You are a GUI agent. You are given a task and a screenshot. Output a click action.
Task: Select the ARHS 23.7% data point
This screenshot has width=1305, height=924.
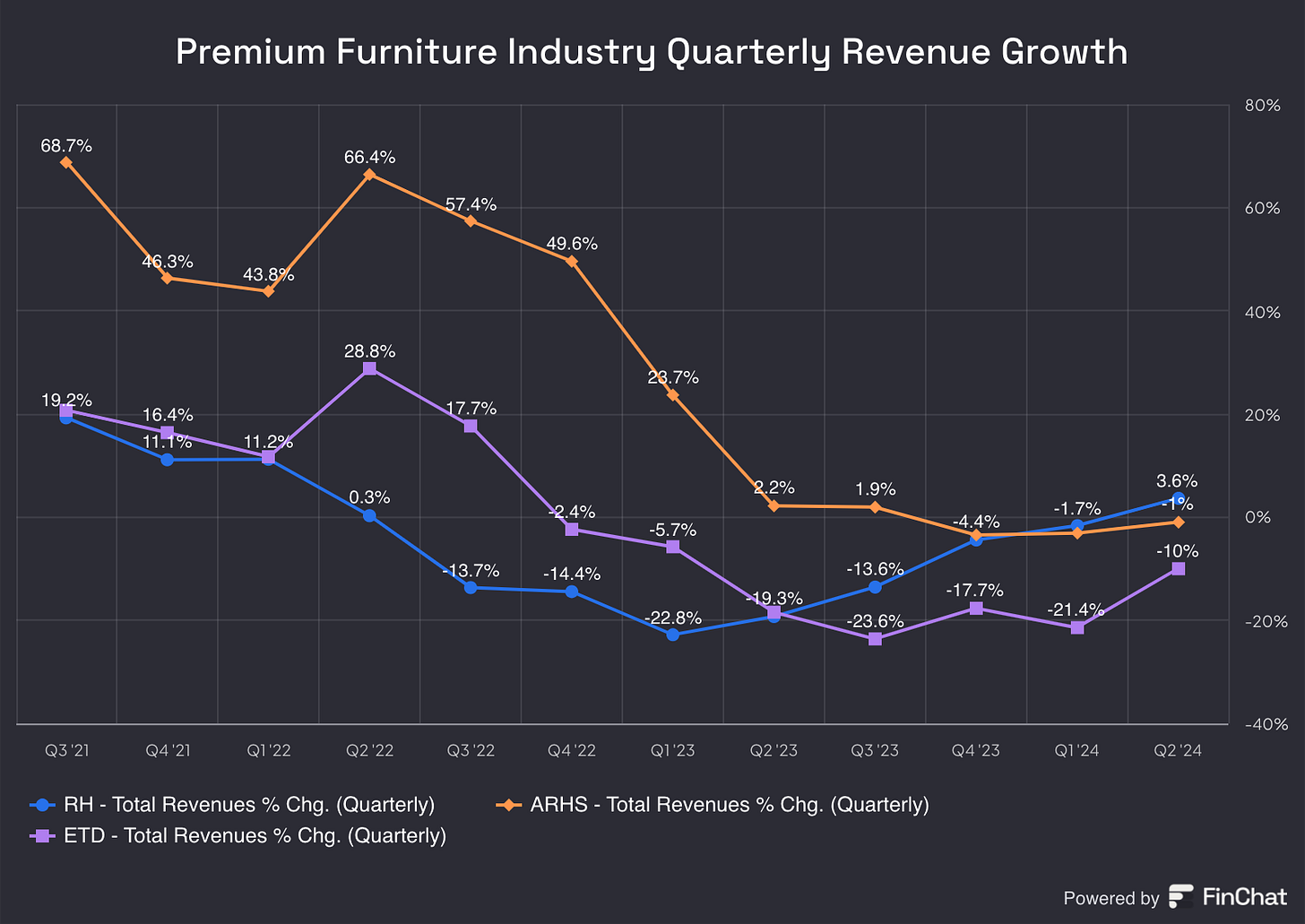[x=673, y=394]
